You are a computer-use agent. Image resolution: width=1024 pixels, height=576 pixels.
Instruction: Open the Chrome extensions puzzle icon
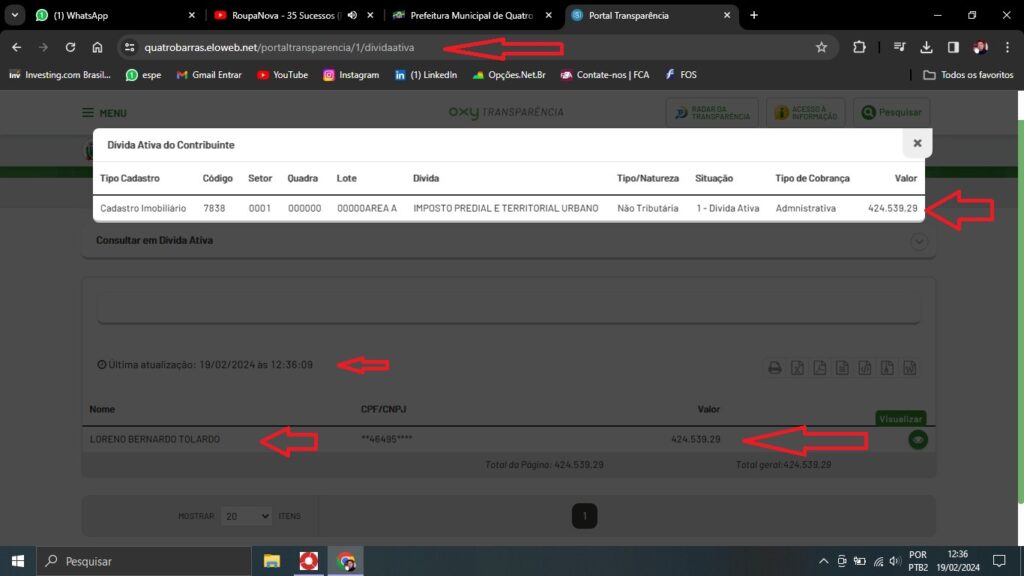pos(859,47)
